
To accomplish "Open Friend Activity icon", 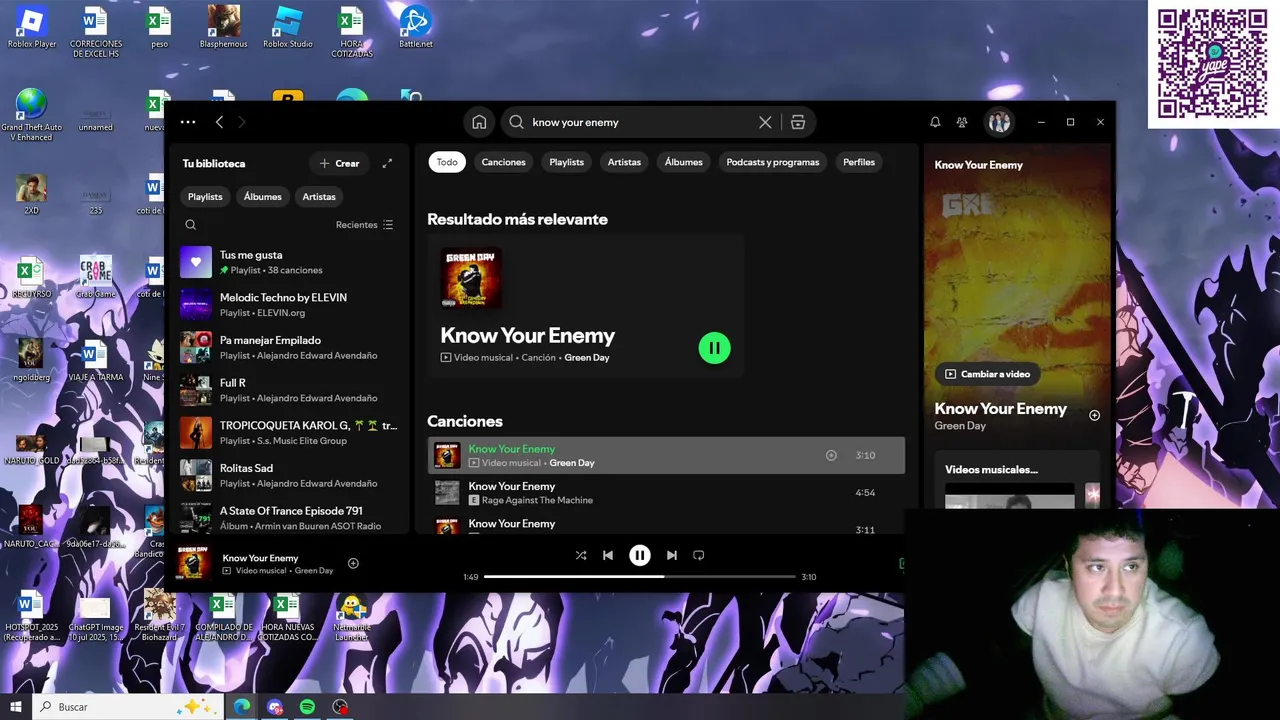I will point(962,122).
